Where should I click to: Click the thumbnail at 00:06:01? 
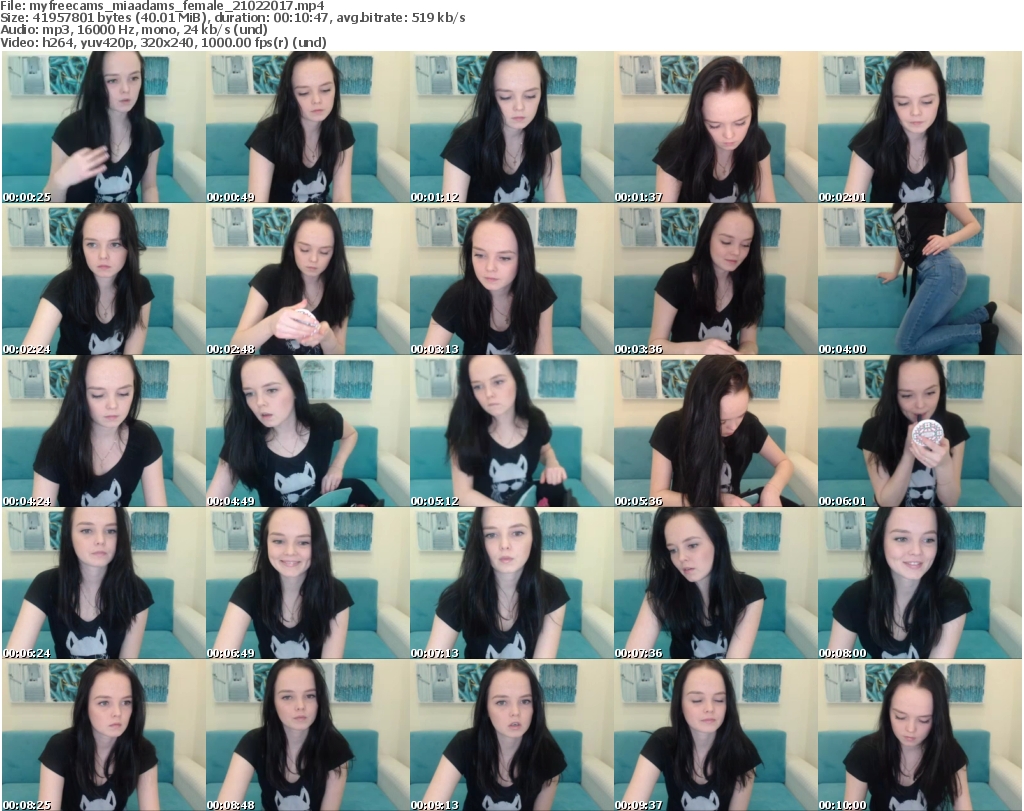click(x=920, y=432)
